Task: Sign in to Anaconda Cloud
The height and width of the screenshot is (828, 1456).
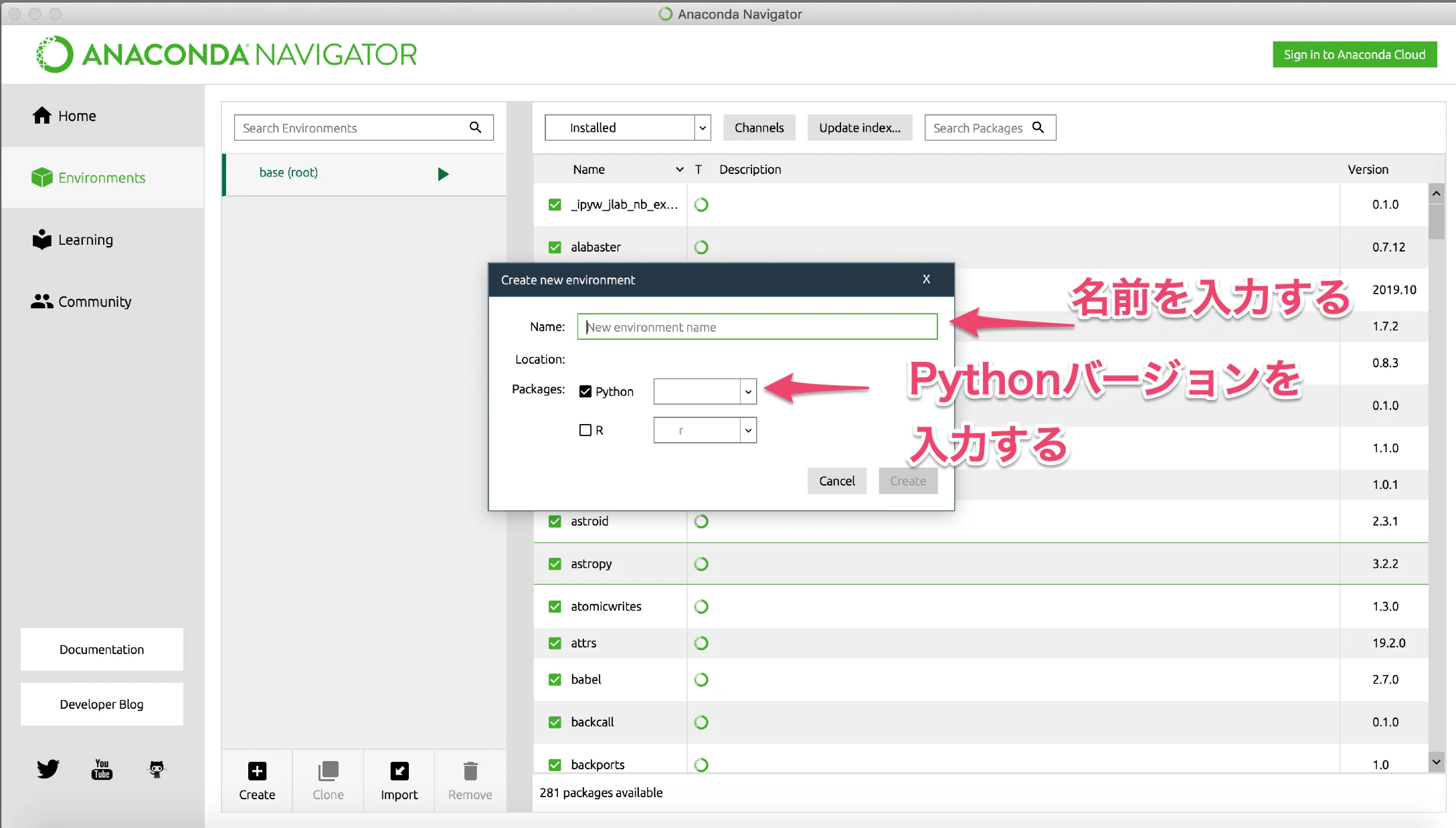Action: coord(1354,55)
